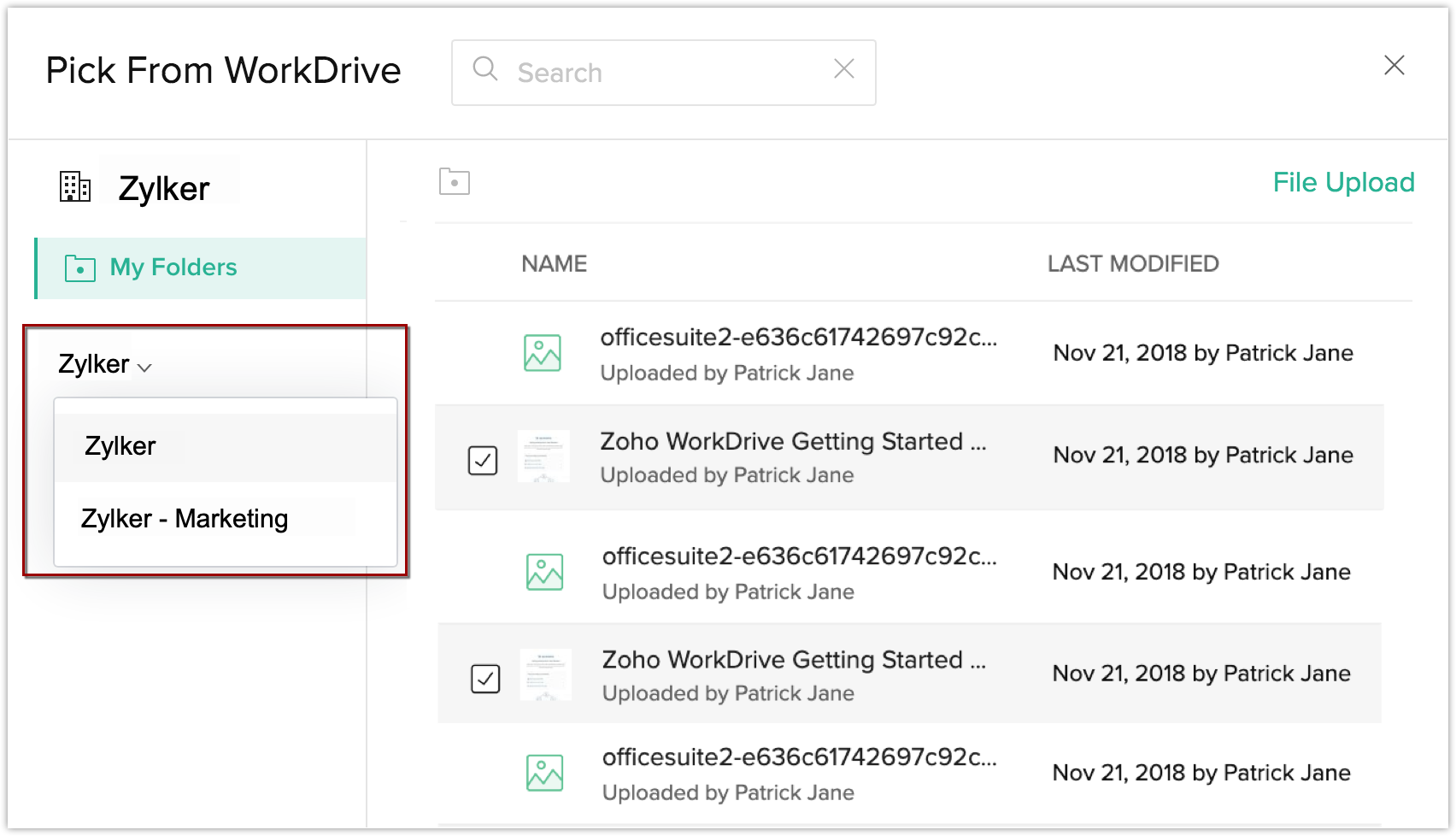Viewport: 1456px width, 836px height.
Task: Click the Zylker organization name in the sidebar header
Action: point(164,189)
